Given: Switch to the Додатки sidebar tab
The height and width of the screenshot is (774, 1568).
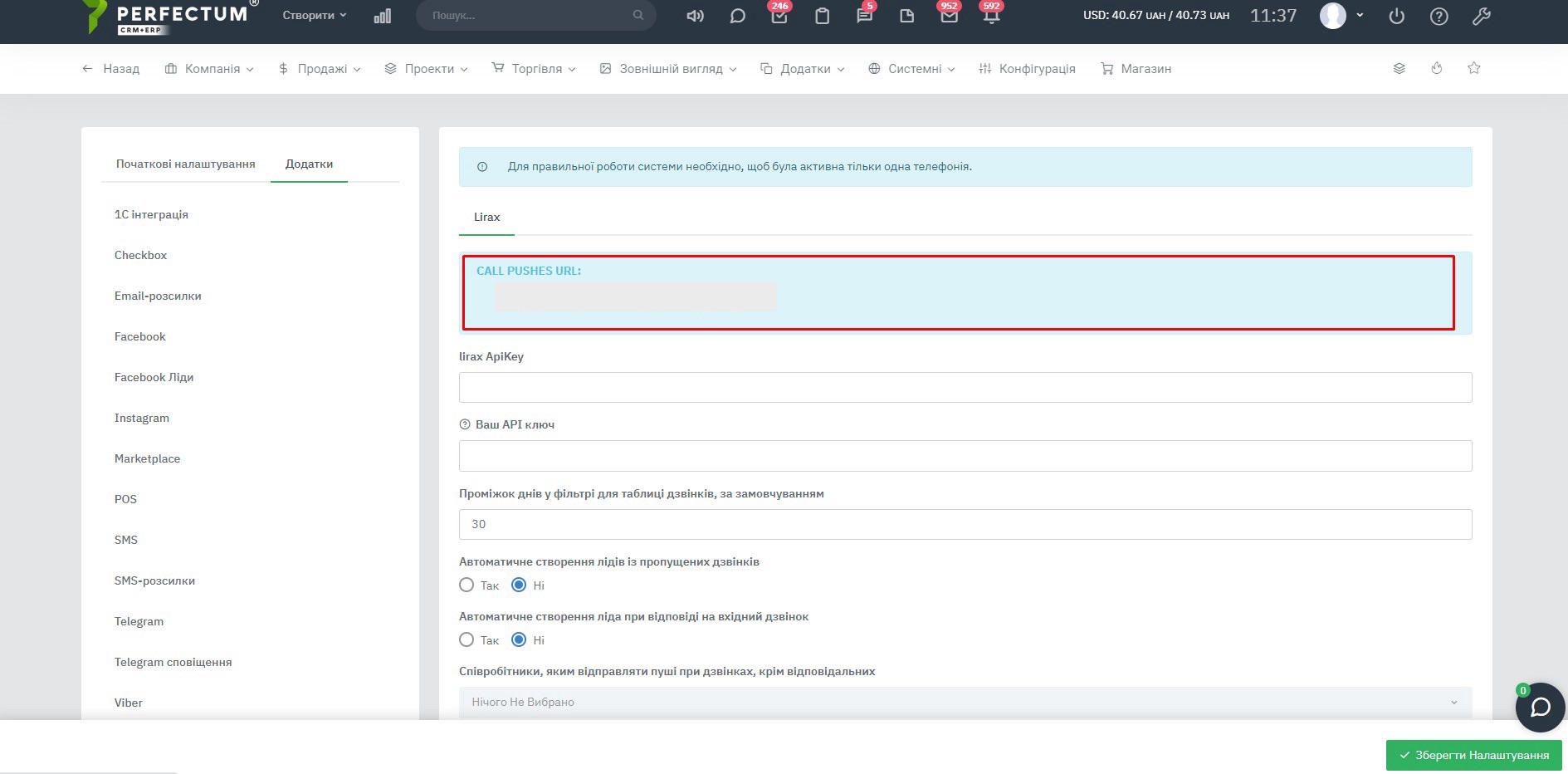Looking at the screenshot, I should pyautogui.click(x=309, y=164).
